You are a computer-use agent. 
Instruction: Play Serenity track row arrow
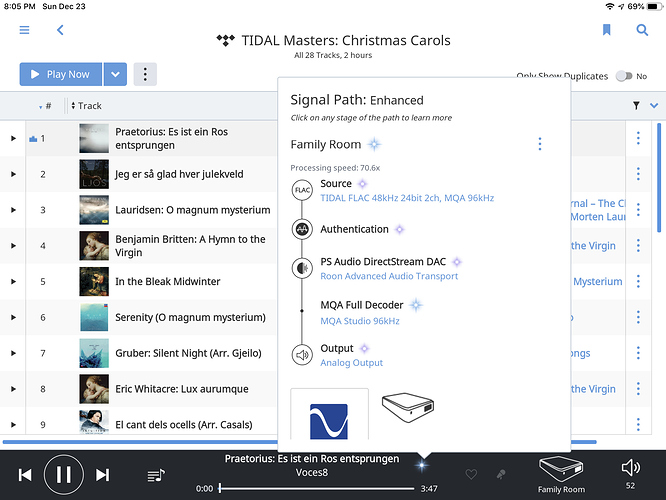[x=13, y=317]
